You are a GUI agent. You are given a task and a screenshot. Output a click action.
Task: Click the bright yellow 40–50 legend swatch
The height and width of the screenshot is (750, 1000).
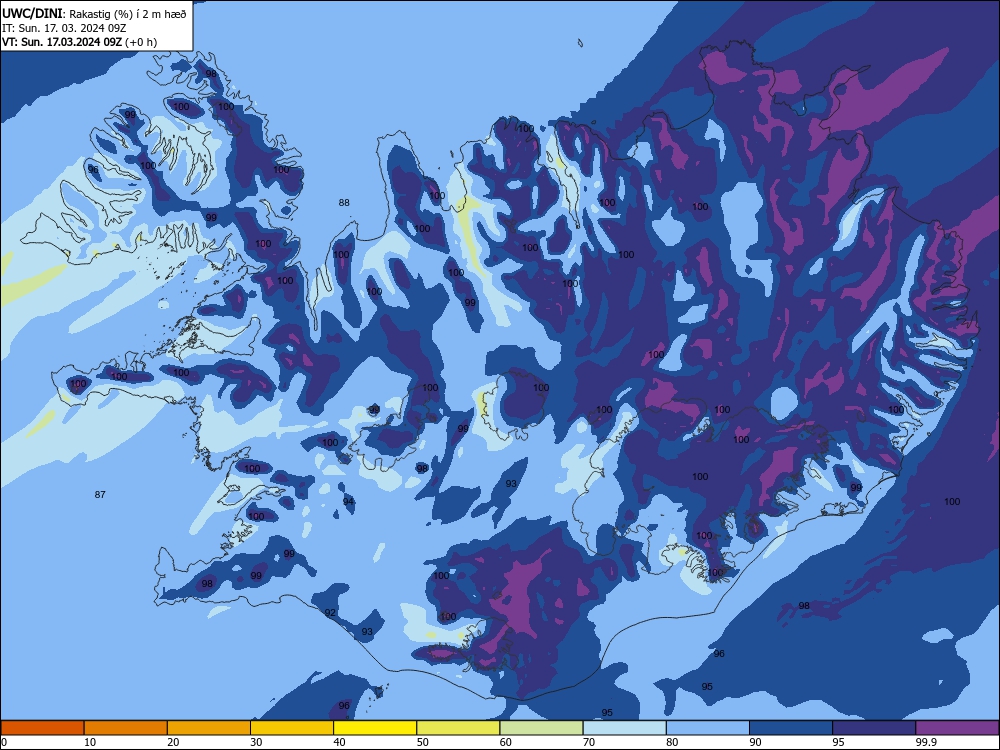click(x=375, y=728)
